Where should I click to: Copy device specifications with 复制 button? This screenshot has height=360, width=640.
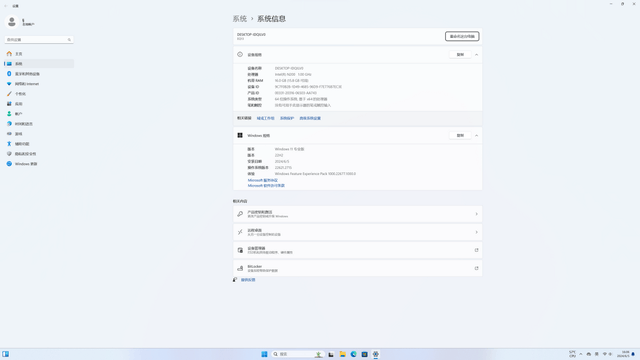(460, 55)
